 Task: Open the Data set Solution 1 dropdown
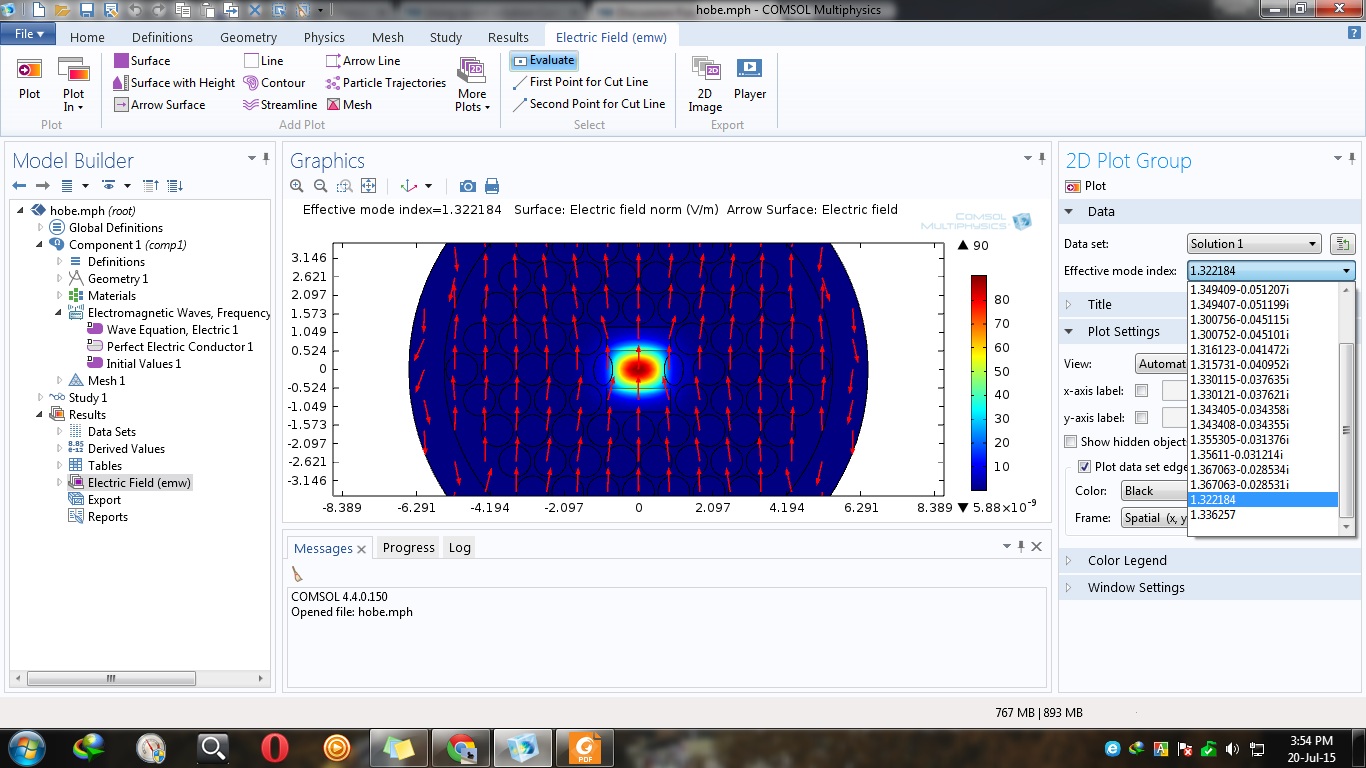coord(1254,244)
